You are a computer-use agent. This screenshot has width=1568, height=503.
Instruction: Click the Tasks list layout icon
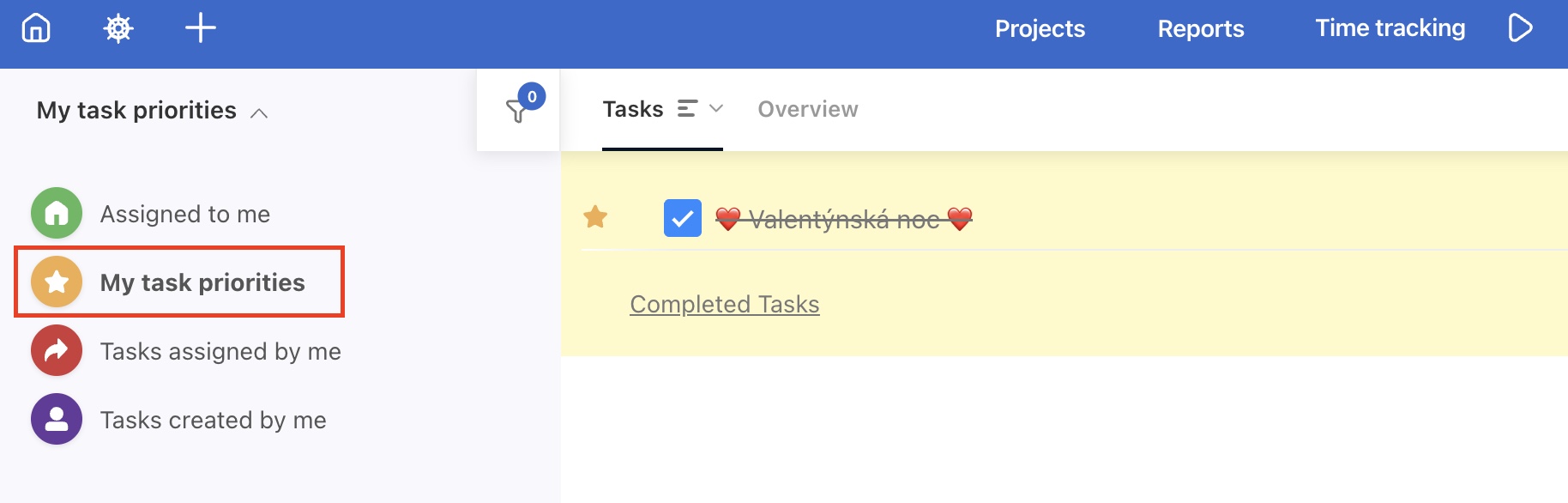687,109
